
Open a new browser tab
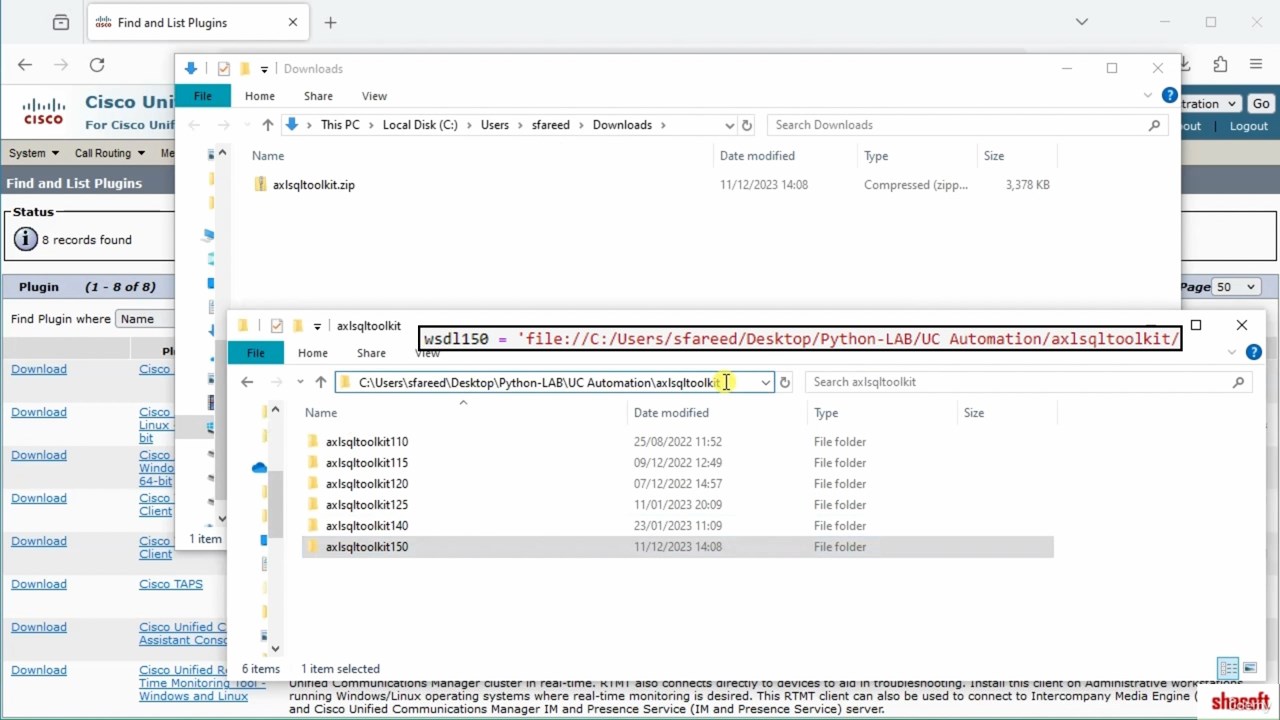(330, 22)
